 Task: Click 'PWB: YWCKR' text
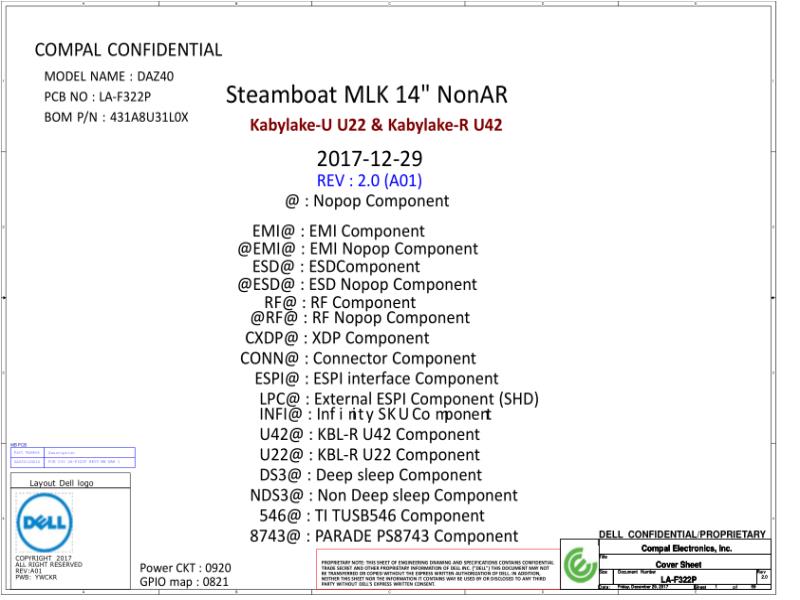tap(36, 578)
